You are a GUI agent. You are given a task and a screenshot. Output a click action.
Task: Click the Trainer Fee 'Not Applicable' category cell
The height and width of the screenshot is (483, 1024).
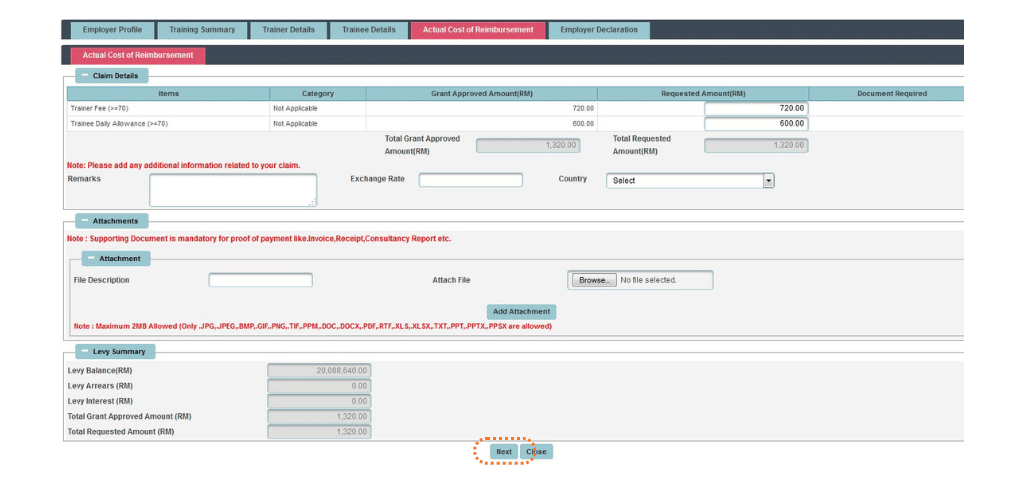pyautogui.click(x=318, y=108)
